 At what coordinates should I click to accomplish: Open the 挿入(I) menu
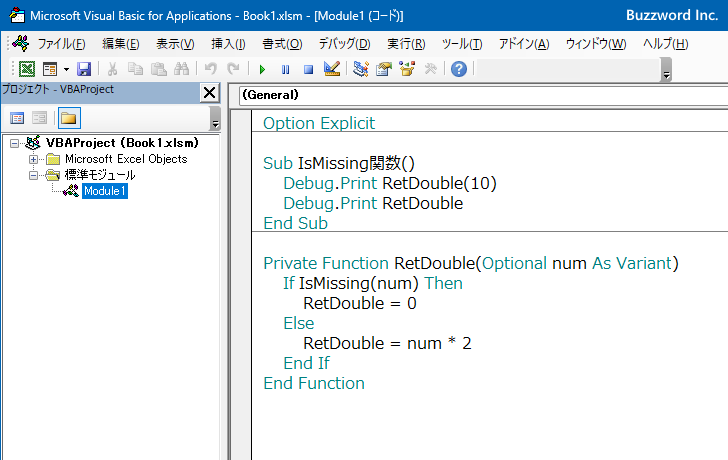tap(228, 44)
